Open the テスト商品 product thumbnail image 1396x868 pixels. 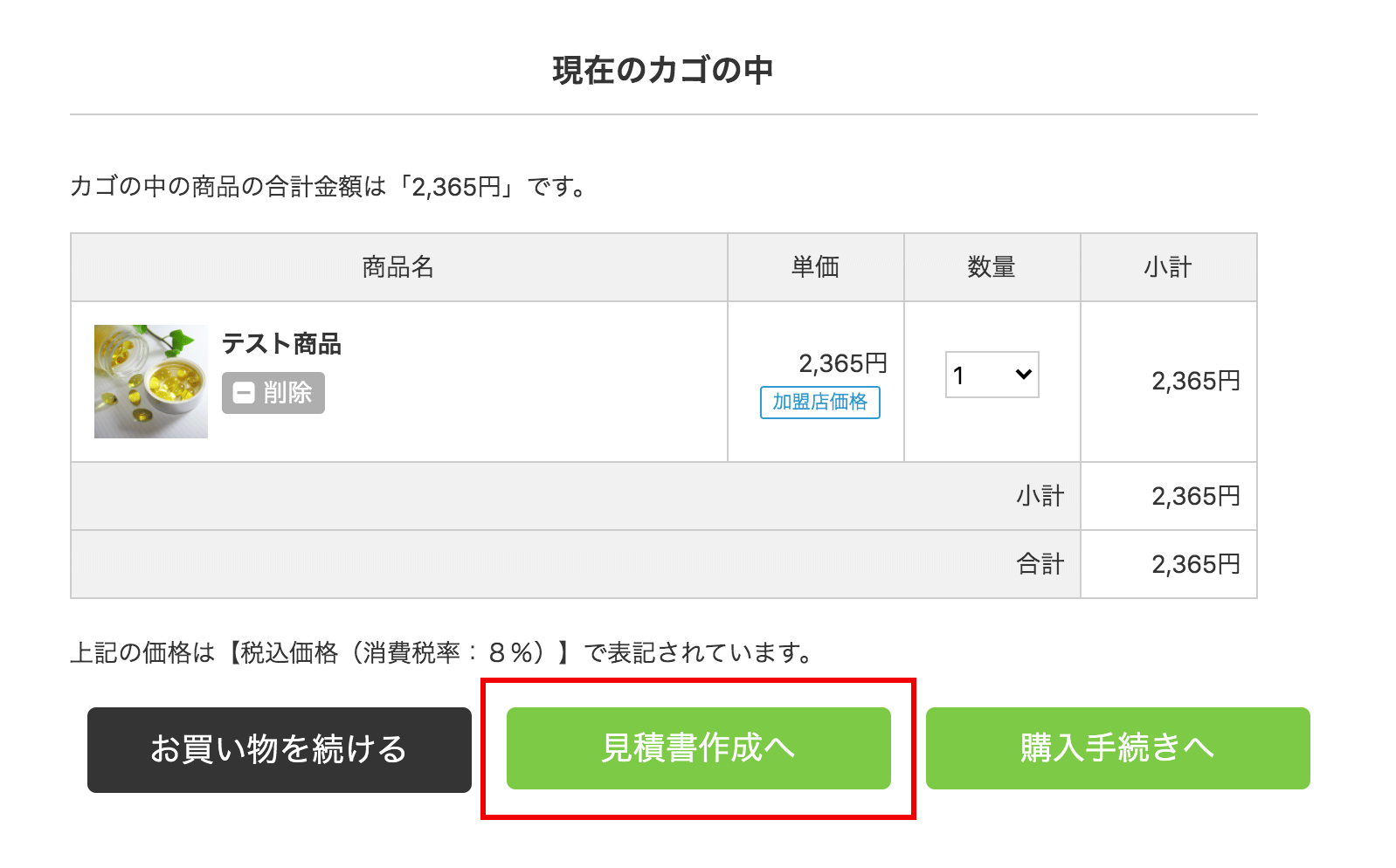(151, 382)
